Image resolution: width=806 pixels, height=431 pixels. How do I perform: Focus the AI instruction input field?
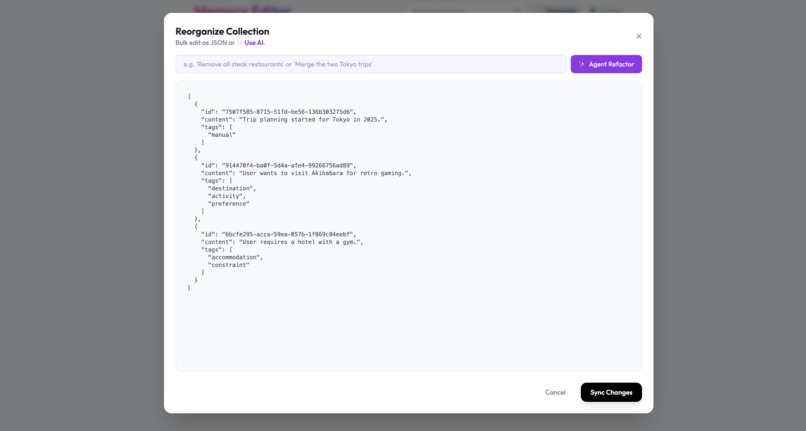click(x=371, y=64)
